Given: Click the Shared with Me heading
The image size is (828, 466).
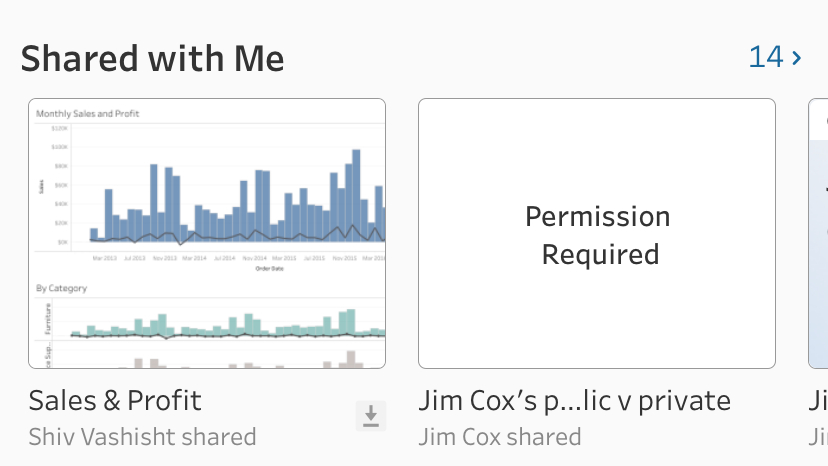Looking at the screenshot, I should click(x=152, y=58).
